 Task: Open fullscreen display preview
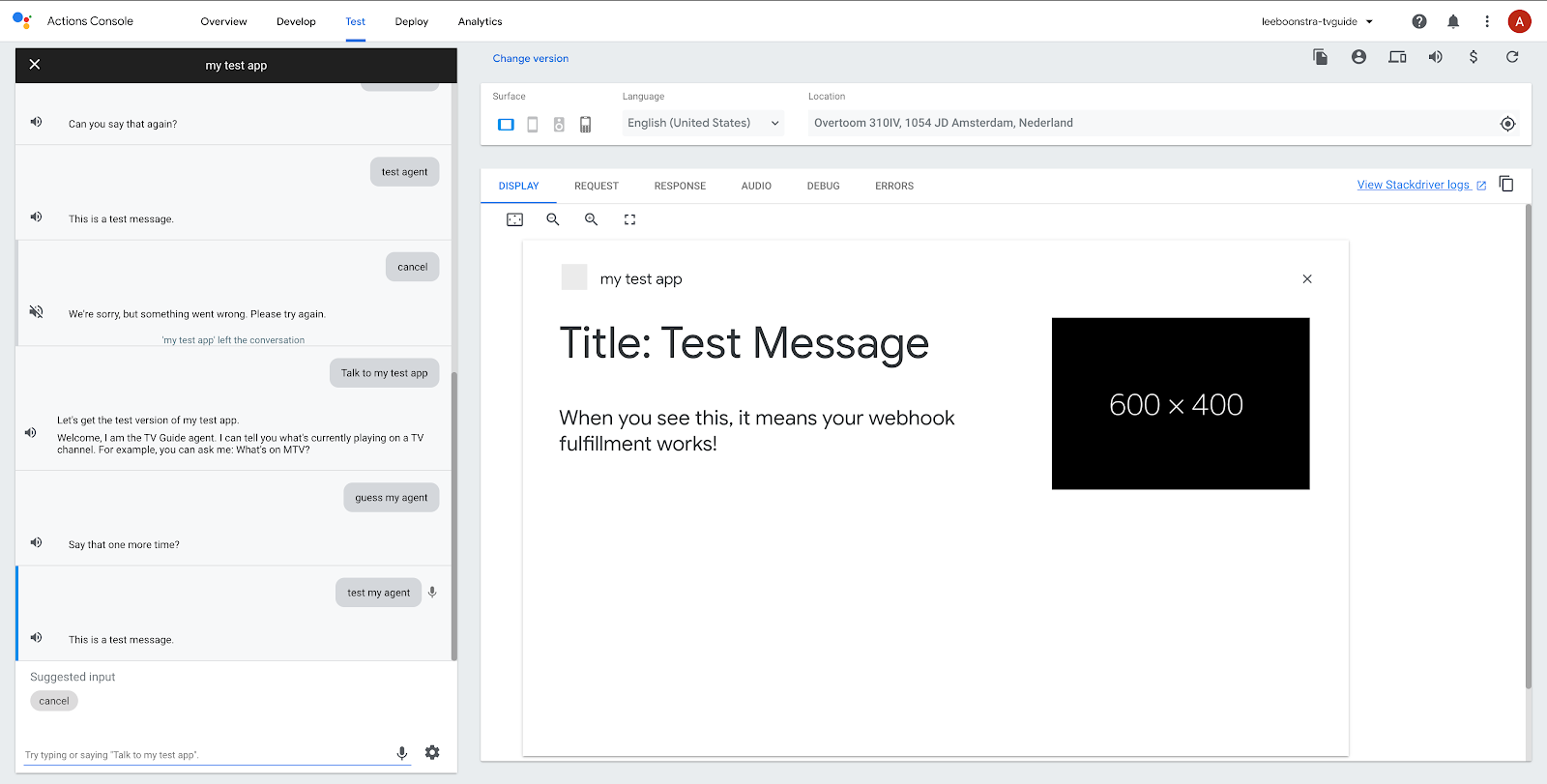629,219
